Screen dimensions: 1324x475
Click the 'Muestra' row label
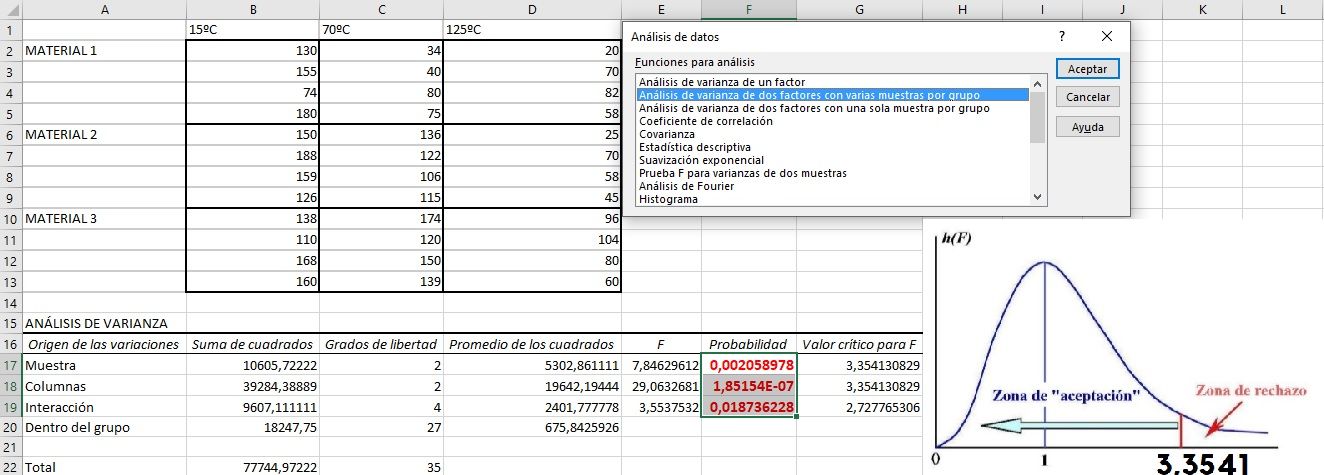[x=104, y=365]
